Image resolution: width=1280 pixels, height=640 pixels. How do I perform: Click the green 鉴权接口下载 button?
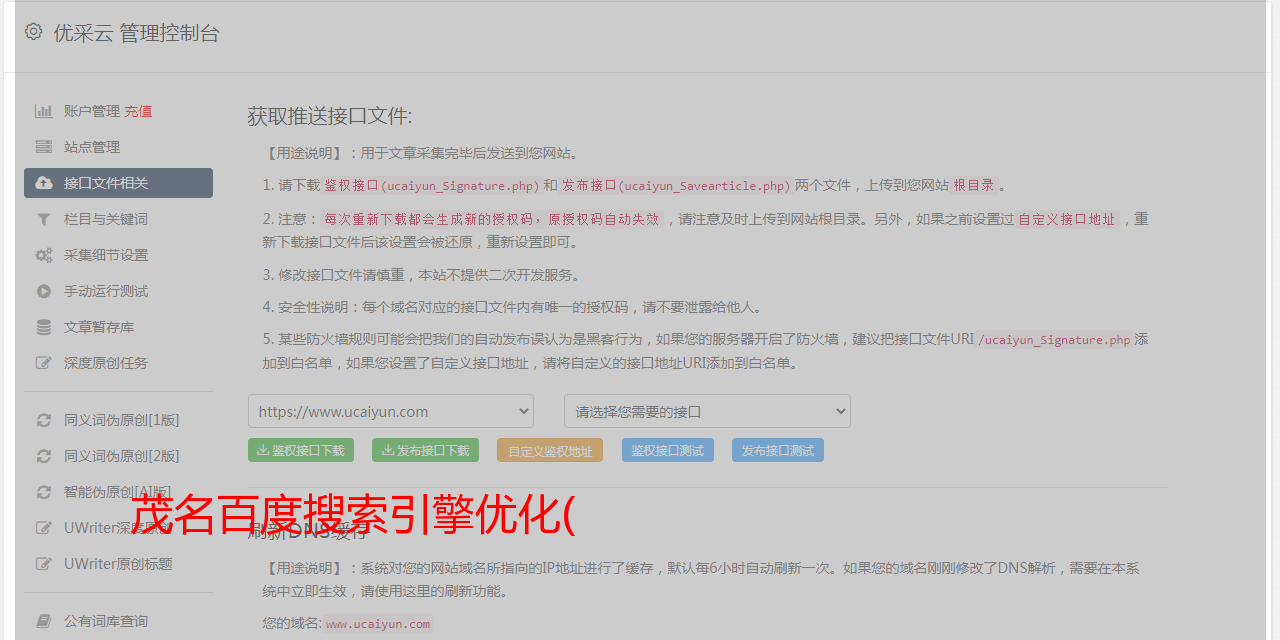[301, 450]
